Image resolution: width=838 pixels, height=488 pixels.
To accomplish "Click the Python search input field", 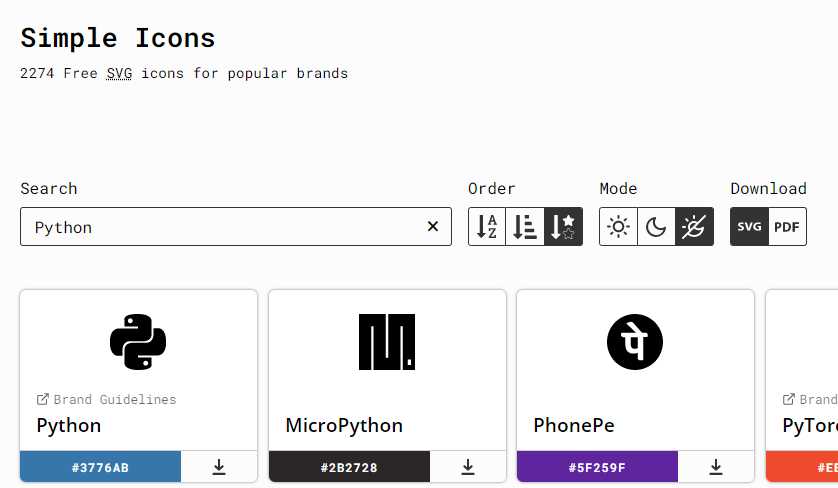I will (236, 227).
